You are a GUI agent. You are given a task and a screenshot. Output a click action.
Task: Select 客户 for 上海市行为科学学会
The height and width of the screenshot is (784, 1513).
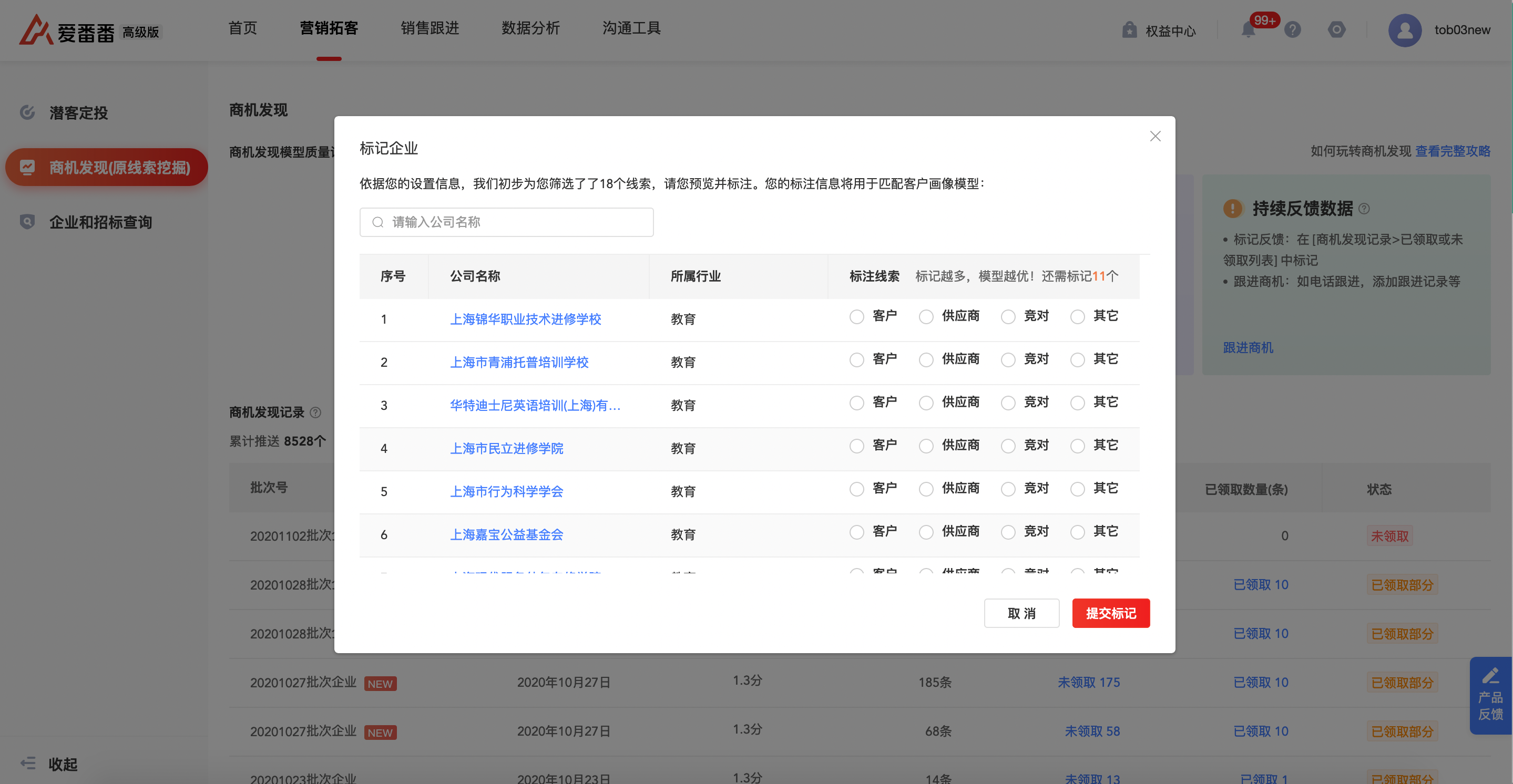pyautogui.click(x=856, y=489)
